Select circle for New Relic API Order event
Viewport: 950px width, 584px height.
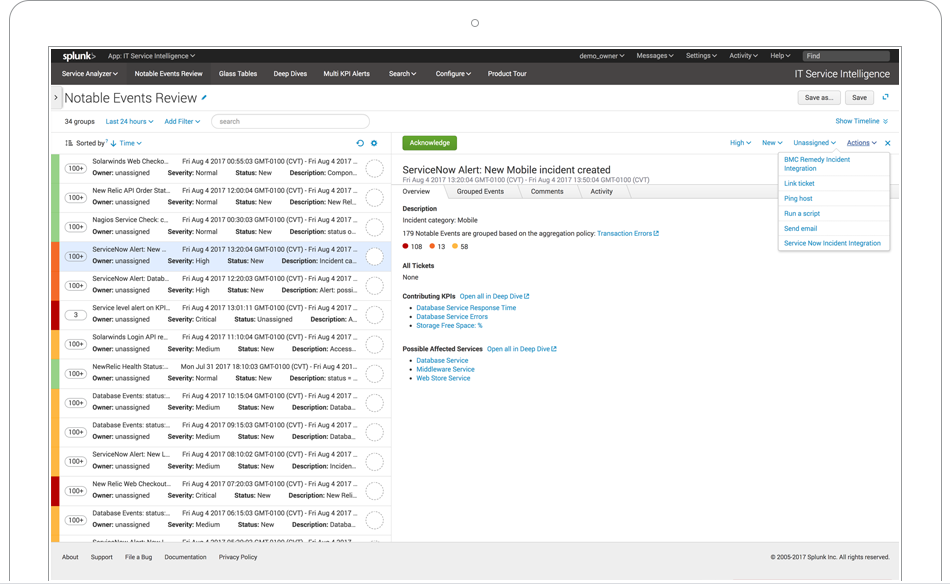pyautogui.click(x=374, y=197)
